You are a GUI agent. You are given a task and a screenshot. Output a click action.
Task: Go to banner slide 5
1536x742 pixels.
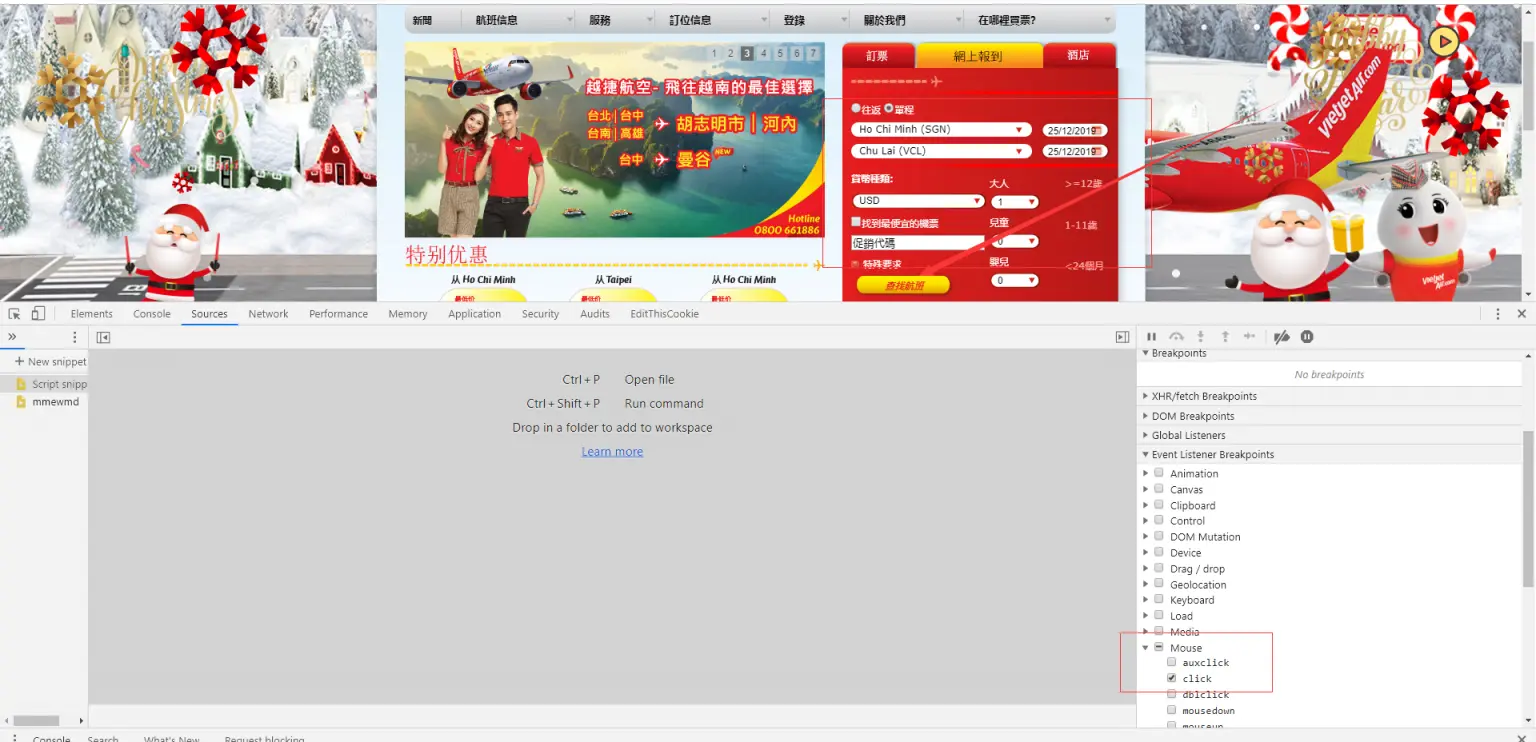click(780, 54)
